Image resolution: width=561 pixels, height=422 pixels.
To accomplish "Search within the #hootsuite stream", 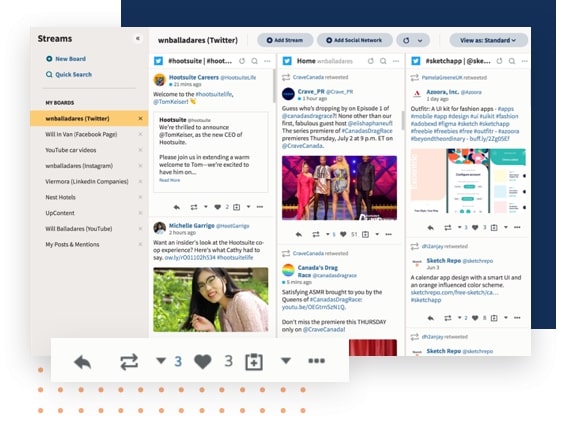I will pyautogui.click(x=254, y=61).
